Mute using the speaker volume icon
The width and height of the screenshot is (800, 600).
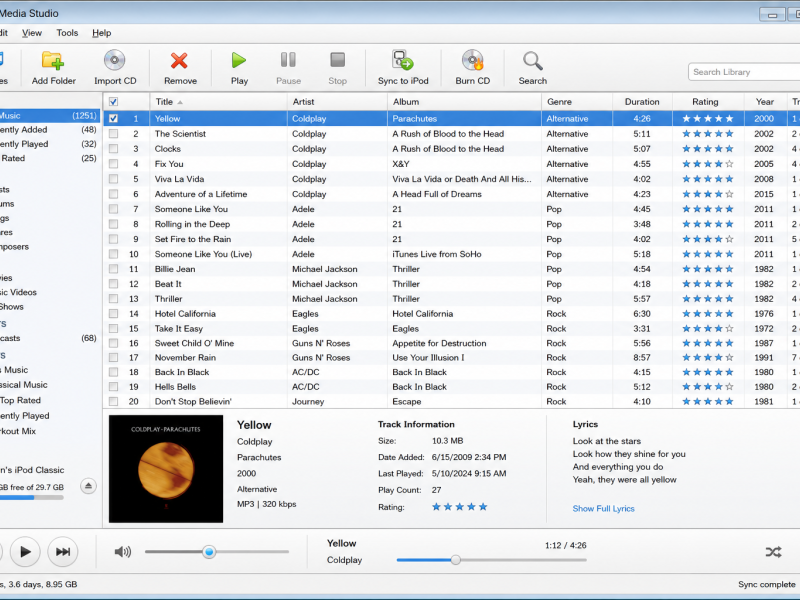[122, 552]
